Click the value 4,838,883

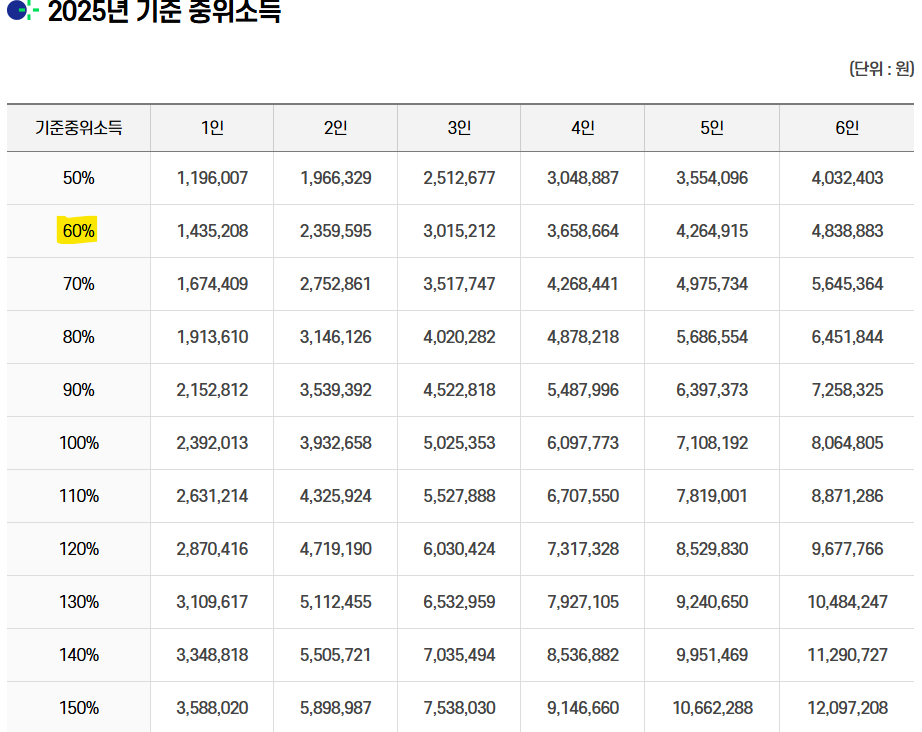[x=847, y=231]
